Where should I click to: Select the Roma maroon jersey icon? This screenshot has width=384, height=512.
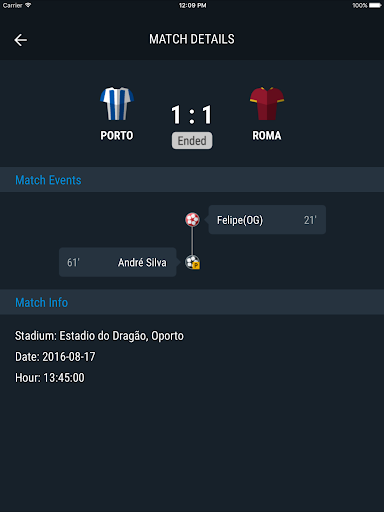point(267,103)
